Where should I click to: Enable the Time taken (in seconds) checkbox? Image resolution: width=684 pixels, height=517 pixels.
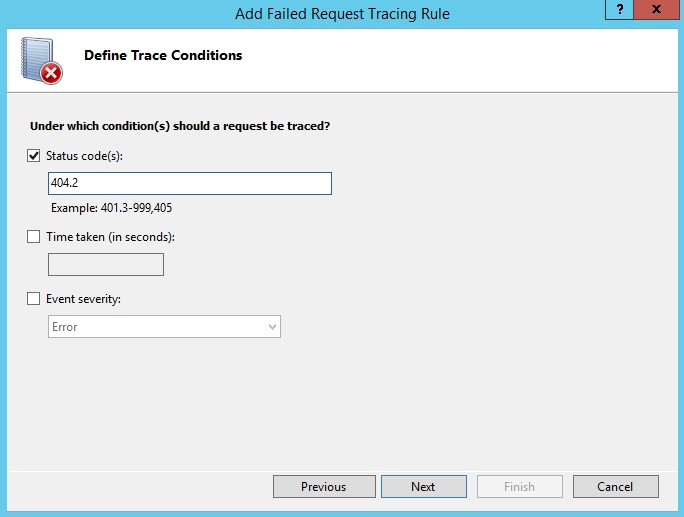tap(34, 236)
